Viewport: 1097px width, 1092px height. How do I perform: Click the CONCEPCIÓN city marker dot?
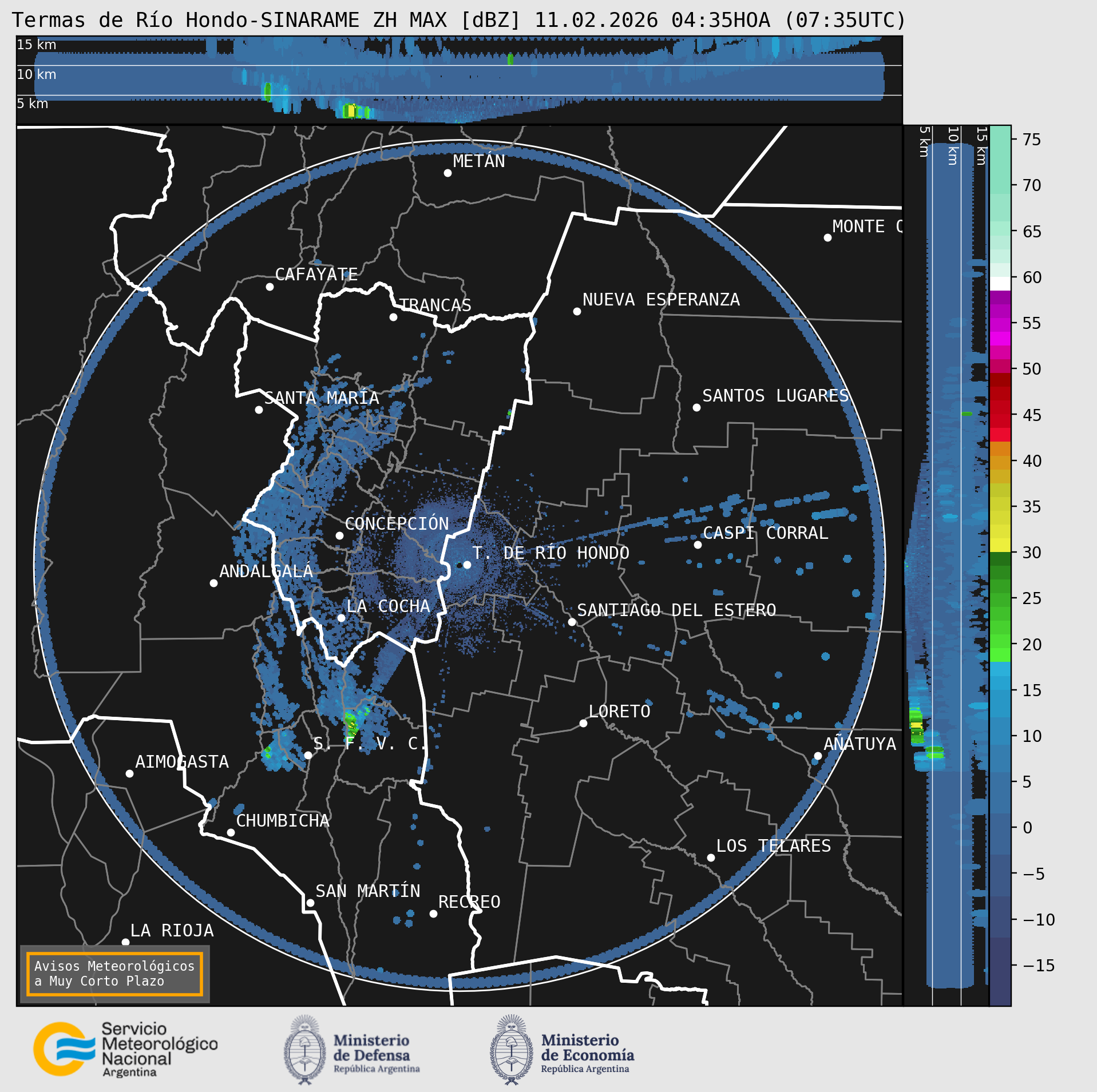[x=339, y=535]
